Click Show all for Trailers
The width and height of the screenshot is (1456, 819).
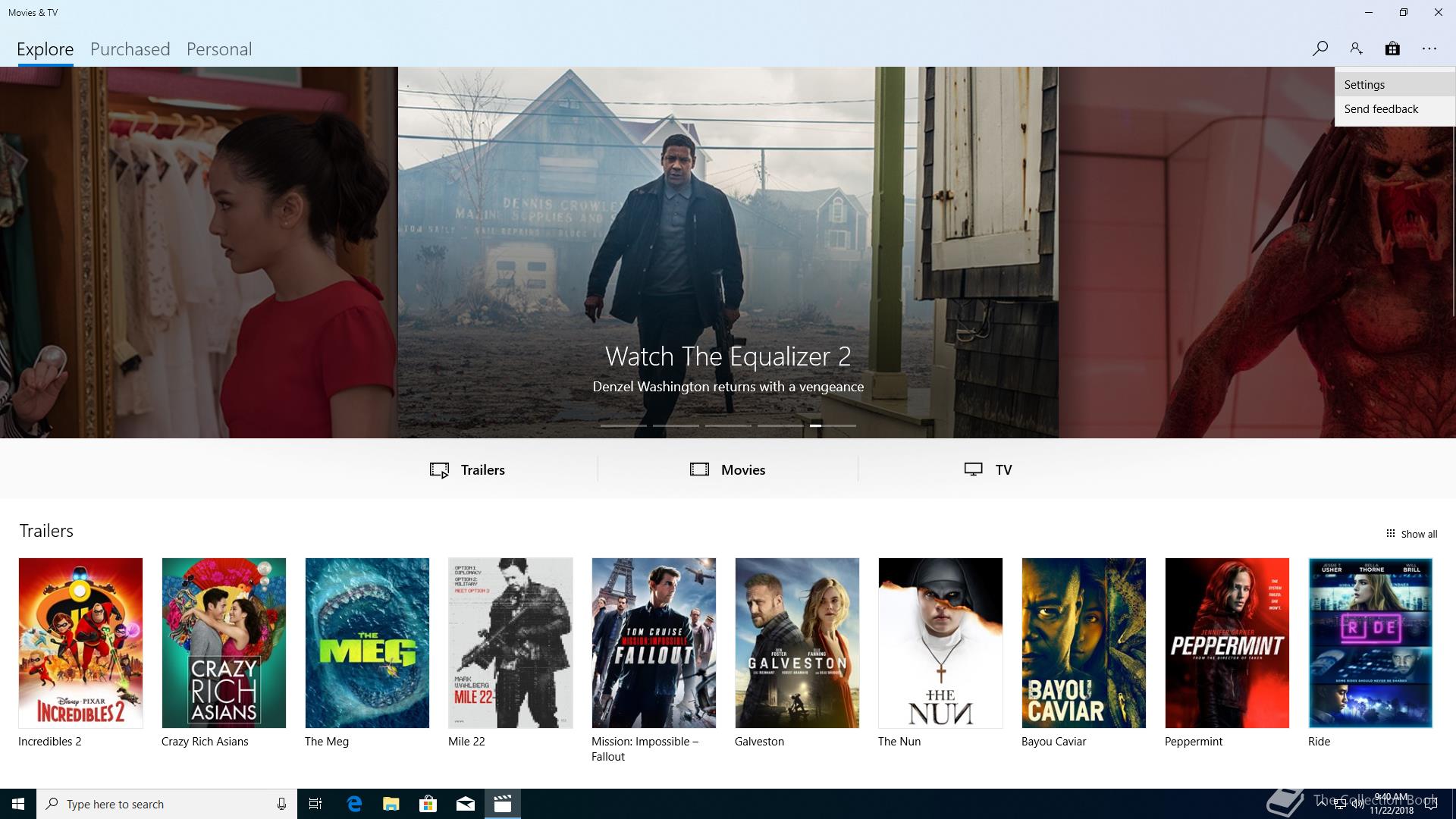(1411, 534)
